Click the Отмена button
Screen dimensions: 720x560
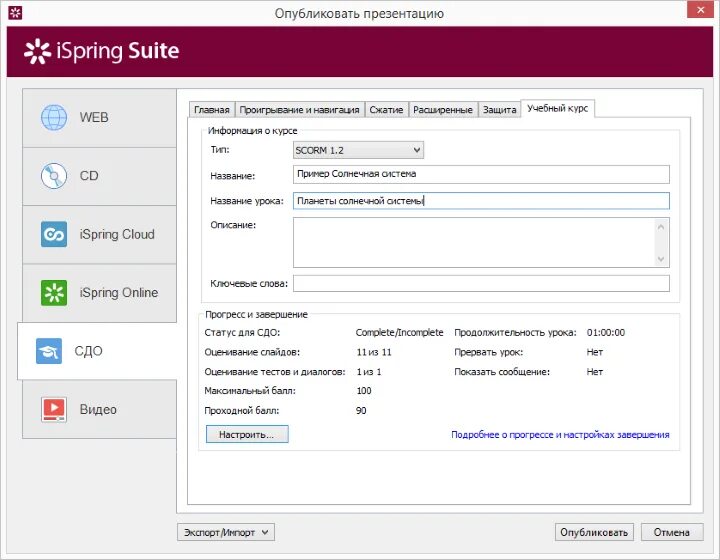coord(672,532)
